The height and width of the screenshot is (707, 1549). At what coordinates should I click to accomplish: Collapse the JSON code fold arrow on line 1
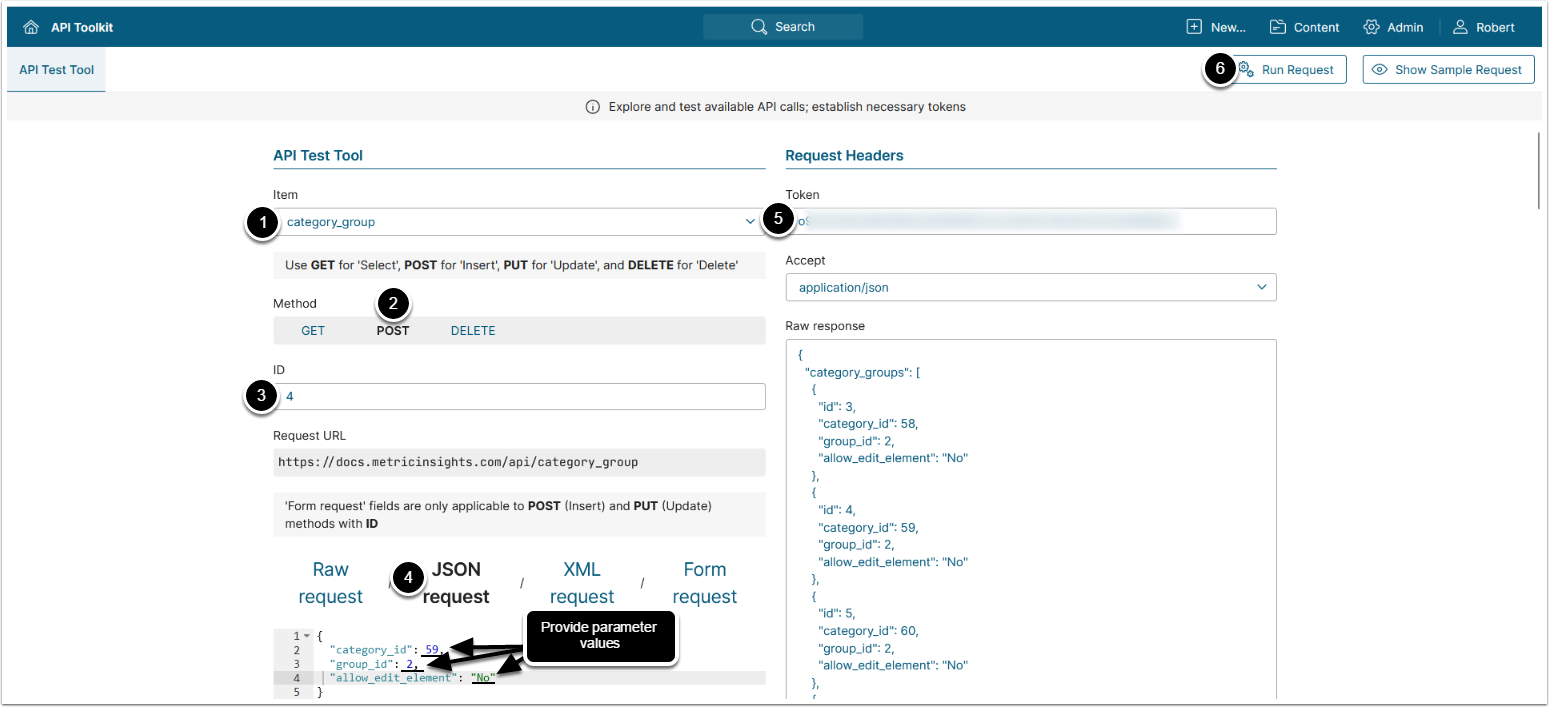(307, 636)
